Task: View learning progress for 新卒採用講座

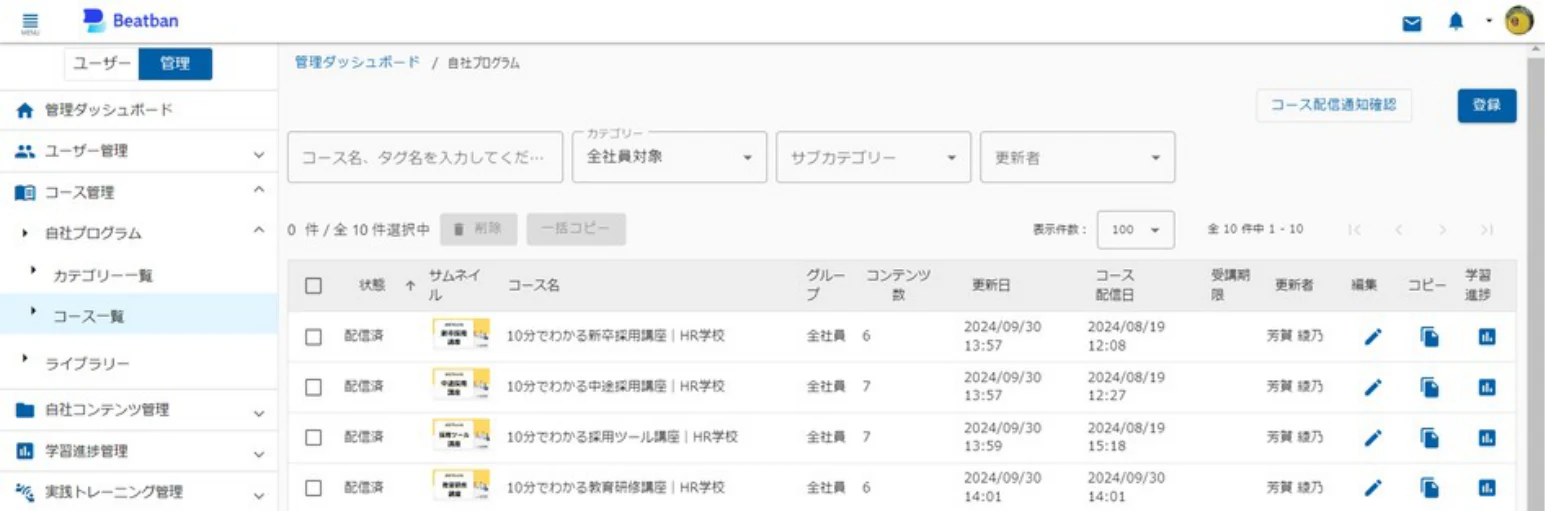Action: tap(1487, 337)
